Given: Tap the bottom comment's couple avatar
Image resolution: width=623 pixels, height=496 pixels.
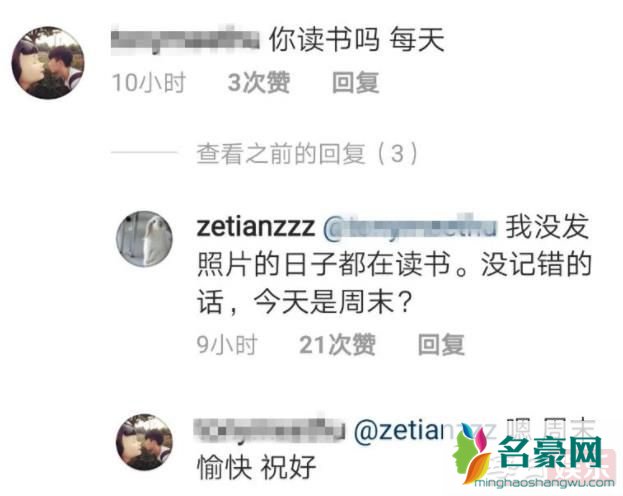Looking at the screenshot, I should click(x=145, y=442).
